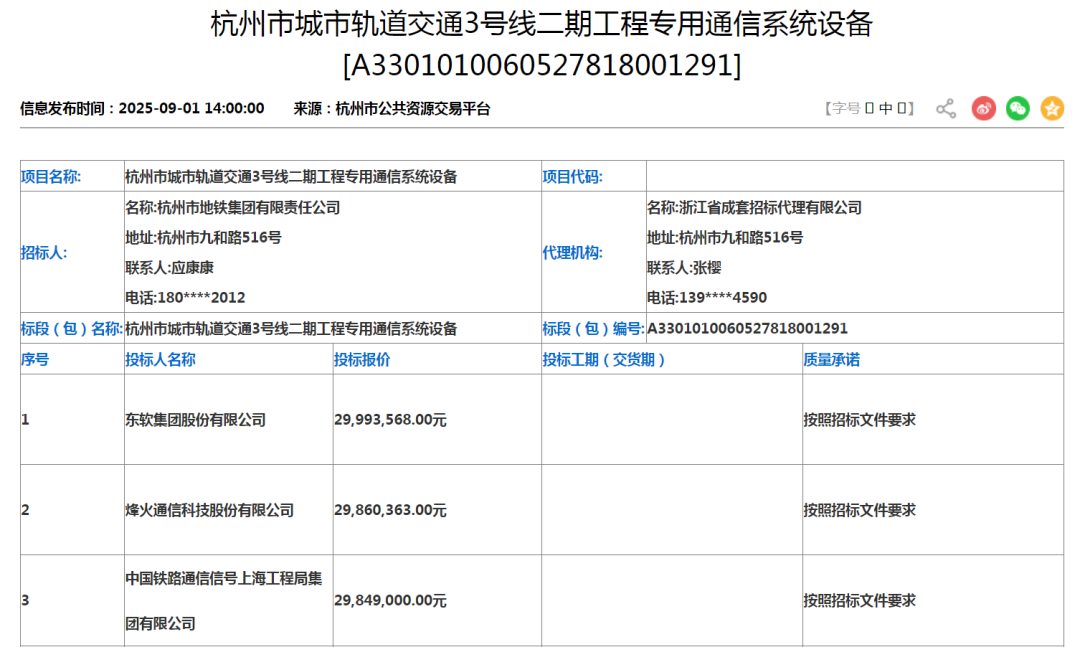Click the agency address under 代理机构
1080x647 pixels.
point(725,238)
